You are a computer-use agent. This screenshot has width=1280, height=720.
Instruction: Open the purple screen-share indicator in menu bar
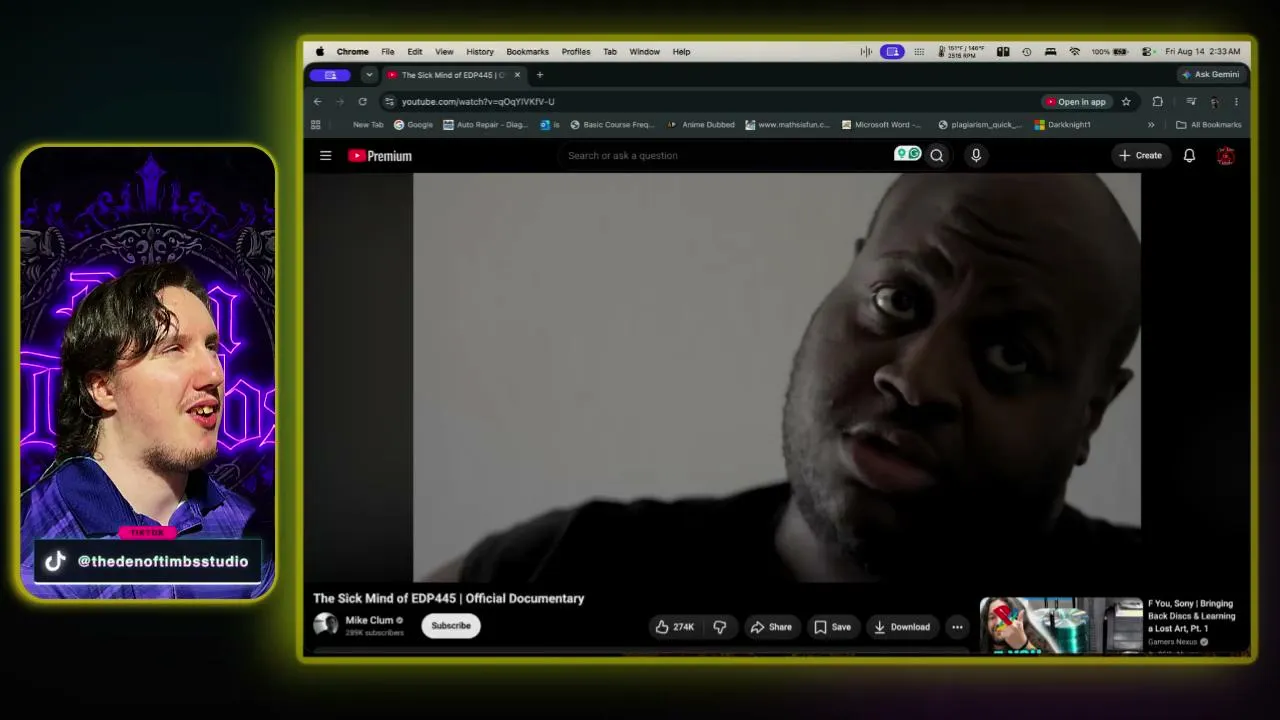[893, 51]
